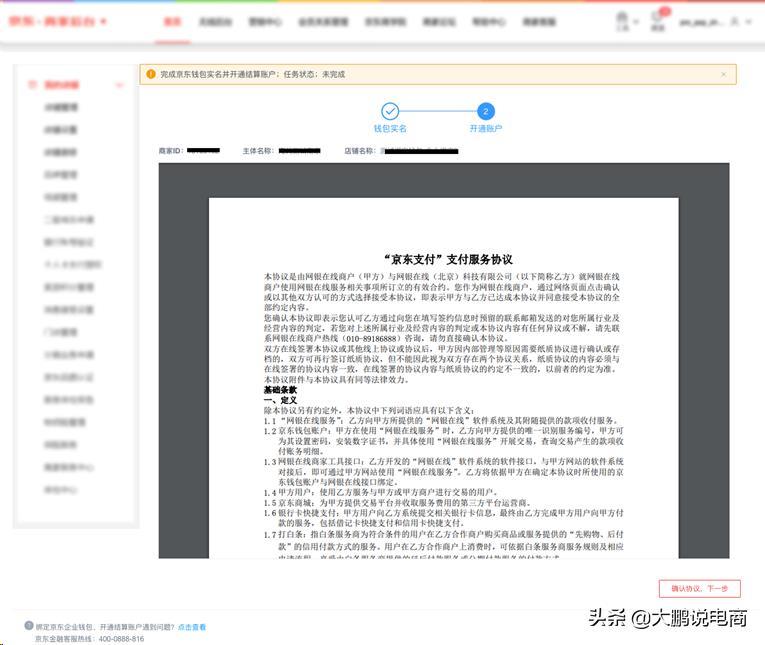Click the hotline number 010-89186888 in the agreement
The height and width of the screenshot is (645, 765).
(x=371, y=338)
